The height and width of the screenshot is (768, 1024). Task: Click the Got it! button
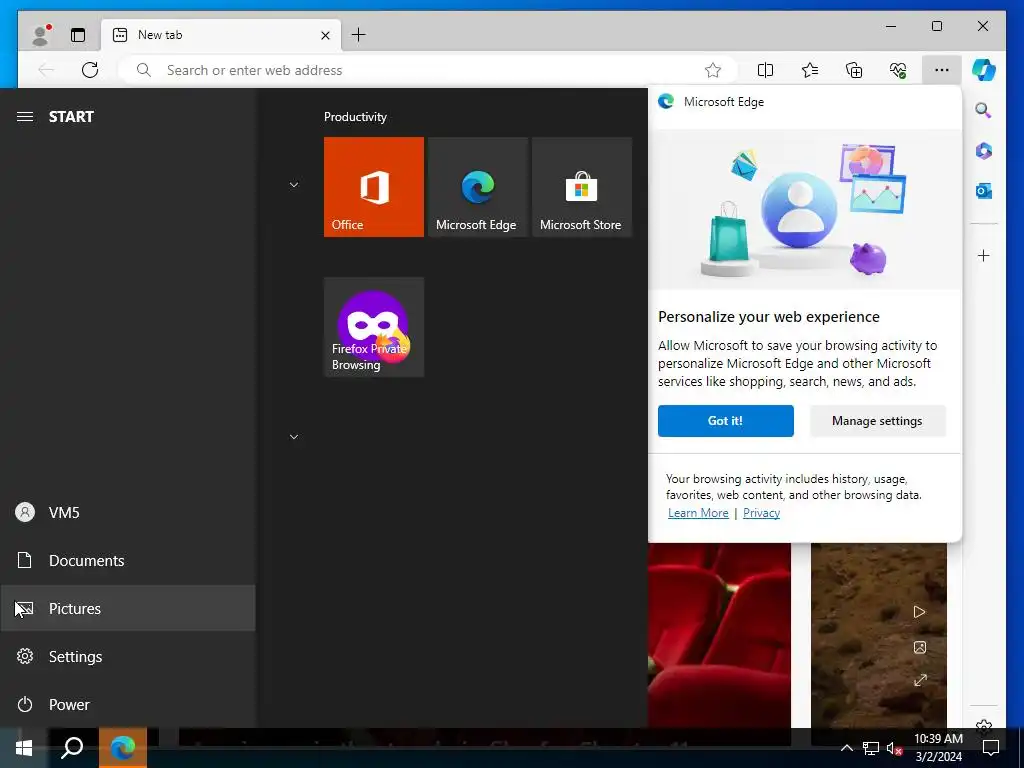point(726,421)
